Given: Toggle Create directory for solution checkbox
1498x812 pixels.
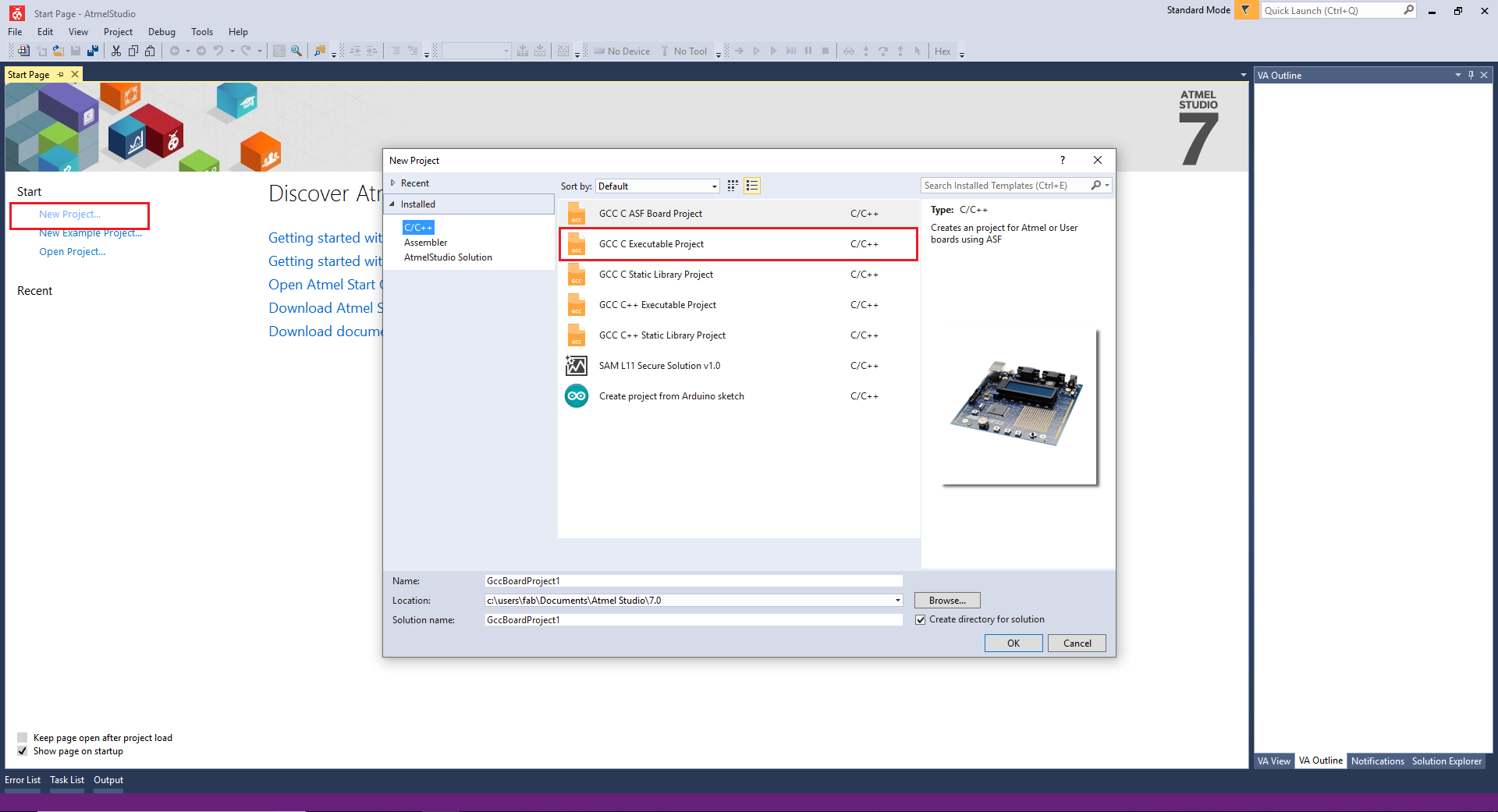Looking at the screenshot, I should 921,619.
